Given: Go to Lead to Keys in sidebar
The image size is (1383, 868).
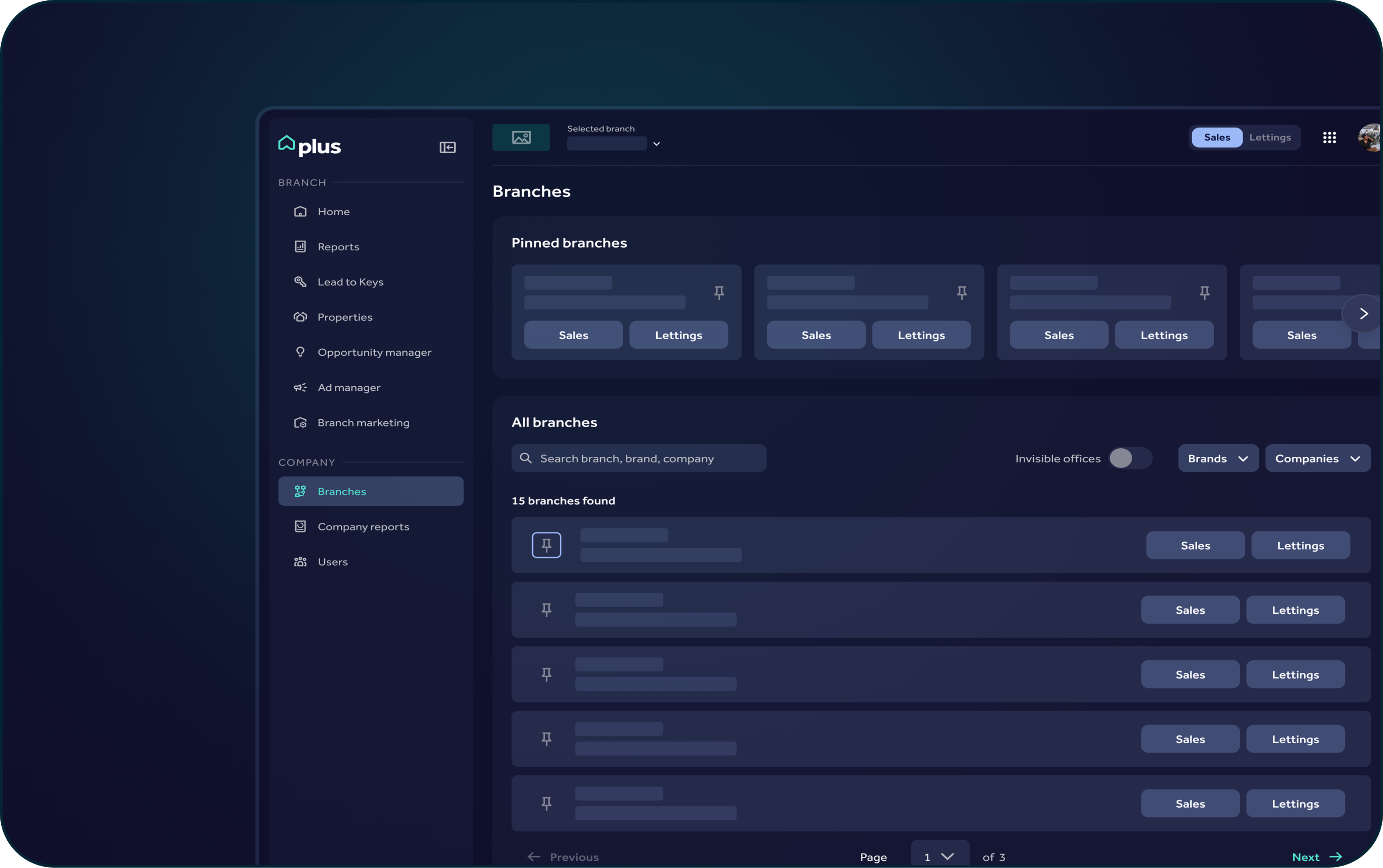Looking at the screenshot, I should coord(350,282).
